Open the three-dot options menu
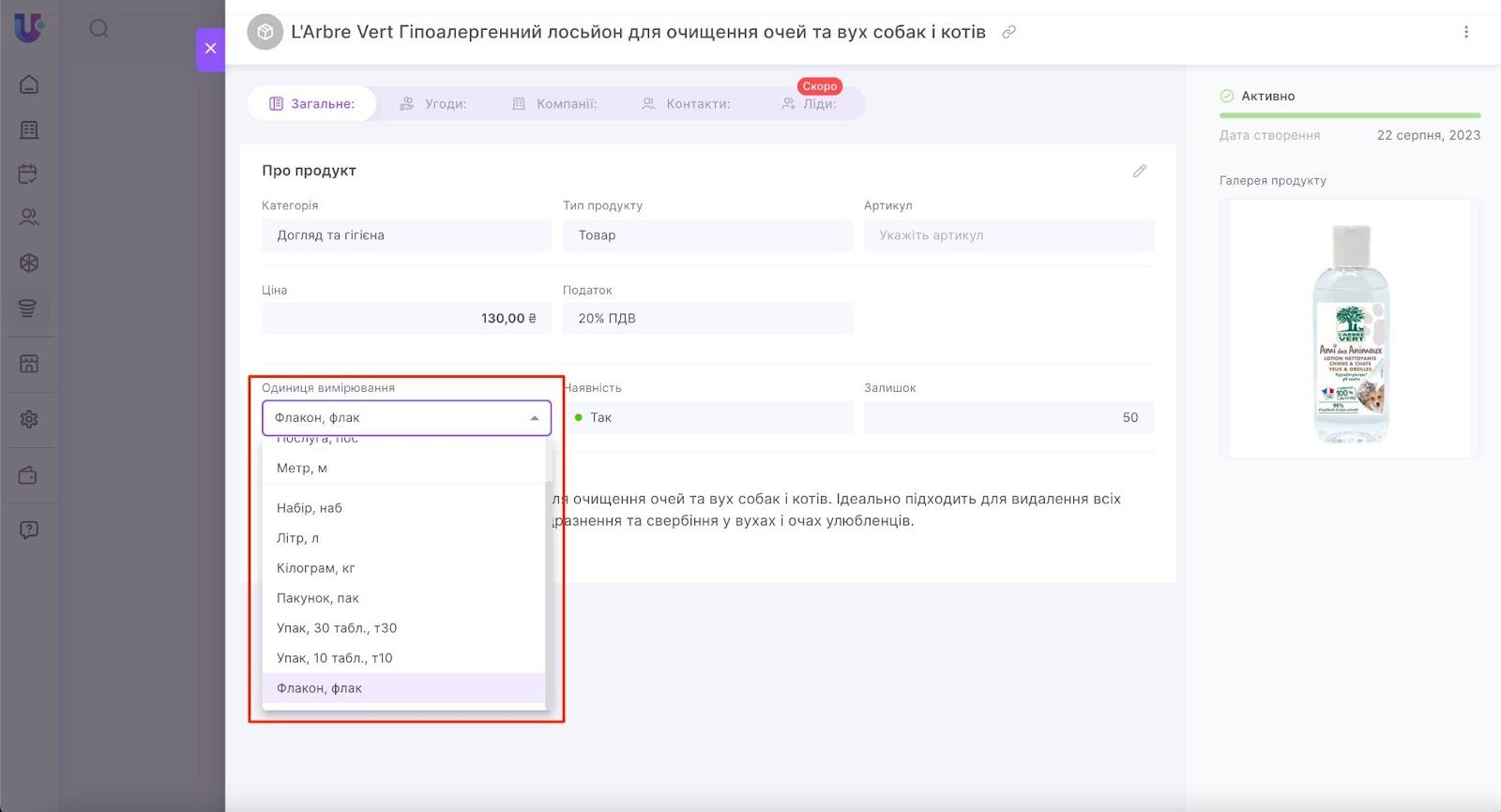Viewport: 1501px width, 812px height. coord(1465,32)
